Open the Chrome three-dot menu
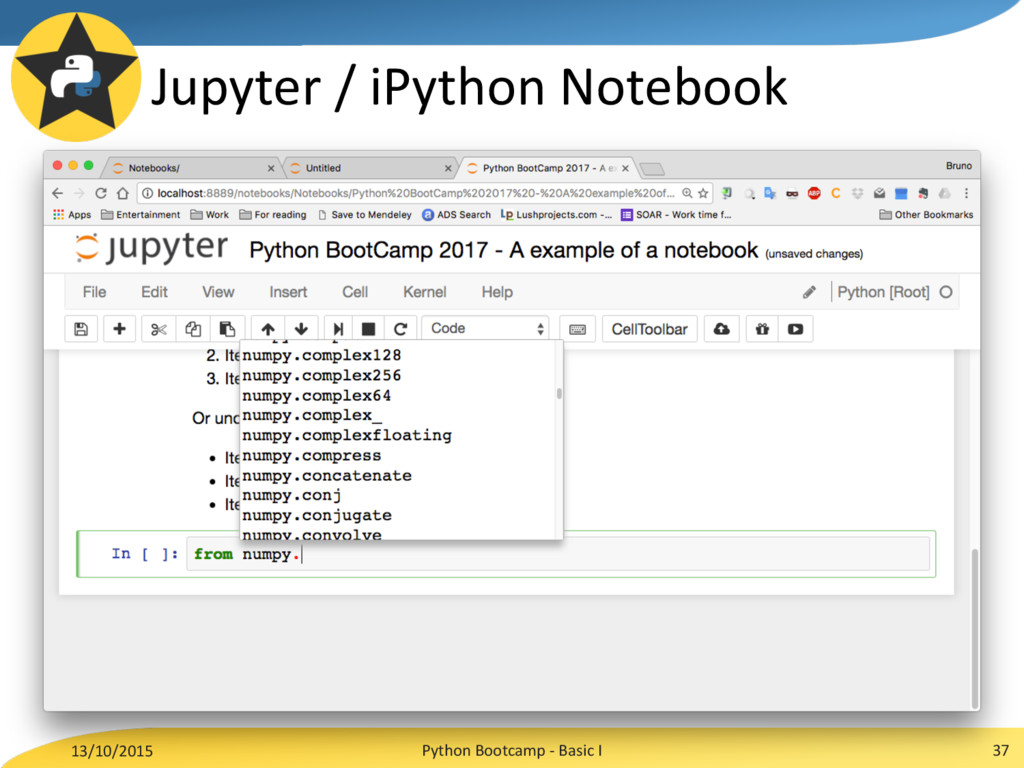The image size is (1024, 768). [967, 193]
